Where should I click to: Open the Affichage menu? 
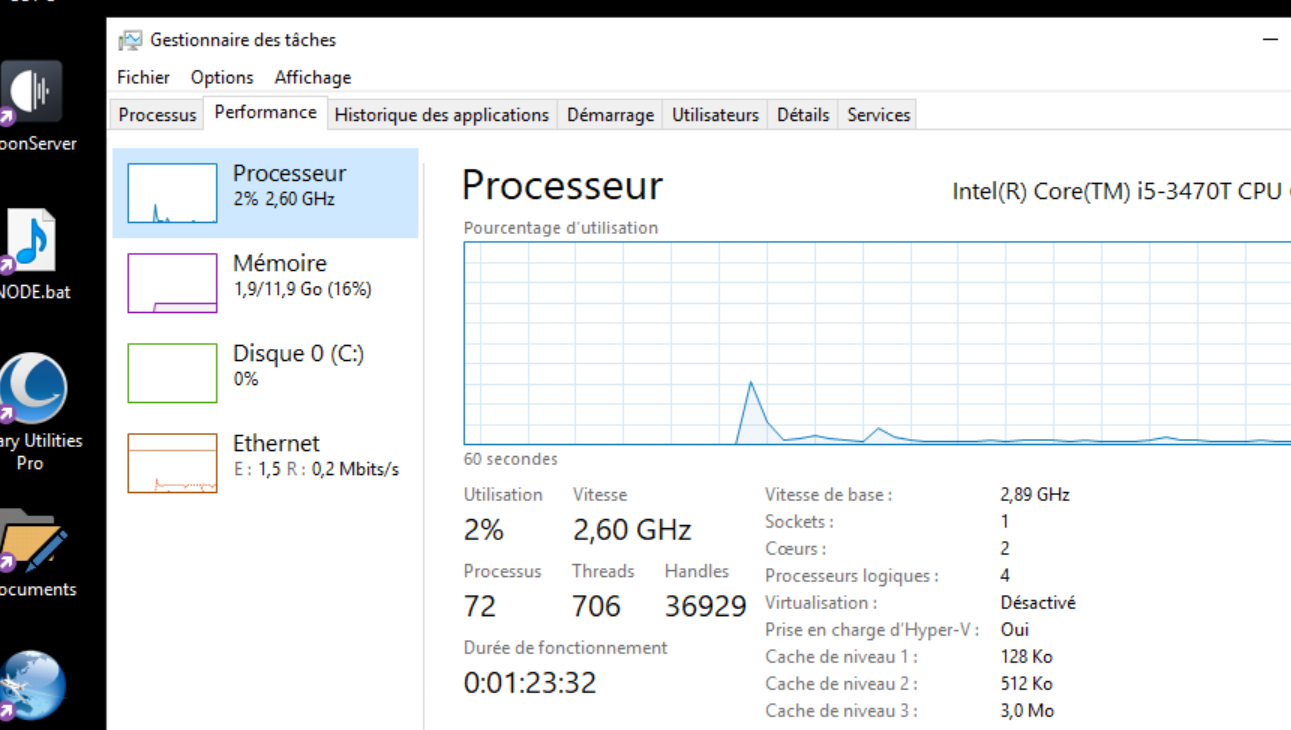tap(313, 77)
